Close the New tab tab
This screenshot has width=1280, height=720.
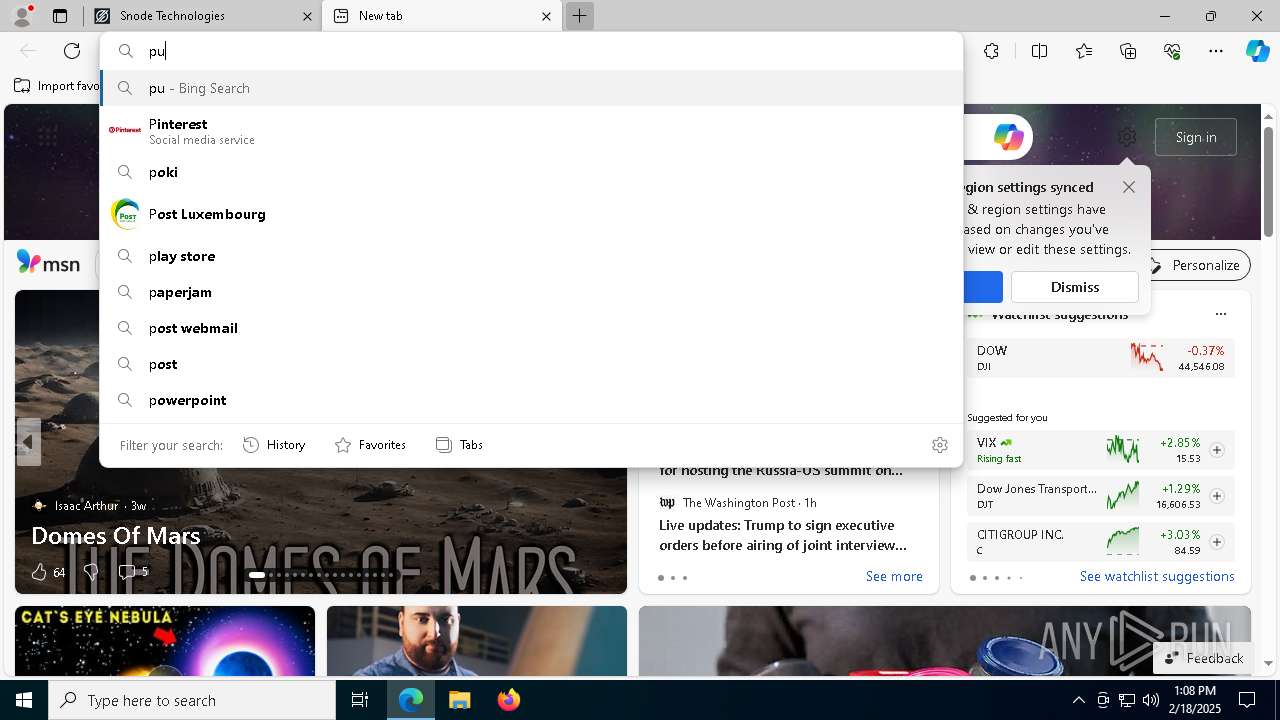546,16
